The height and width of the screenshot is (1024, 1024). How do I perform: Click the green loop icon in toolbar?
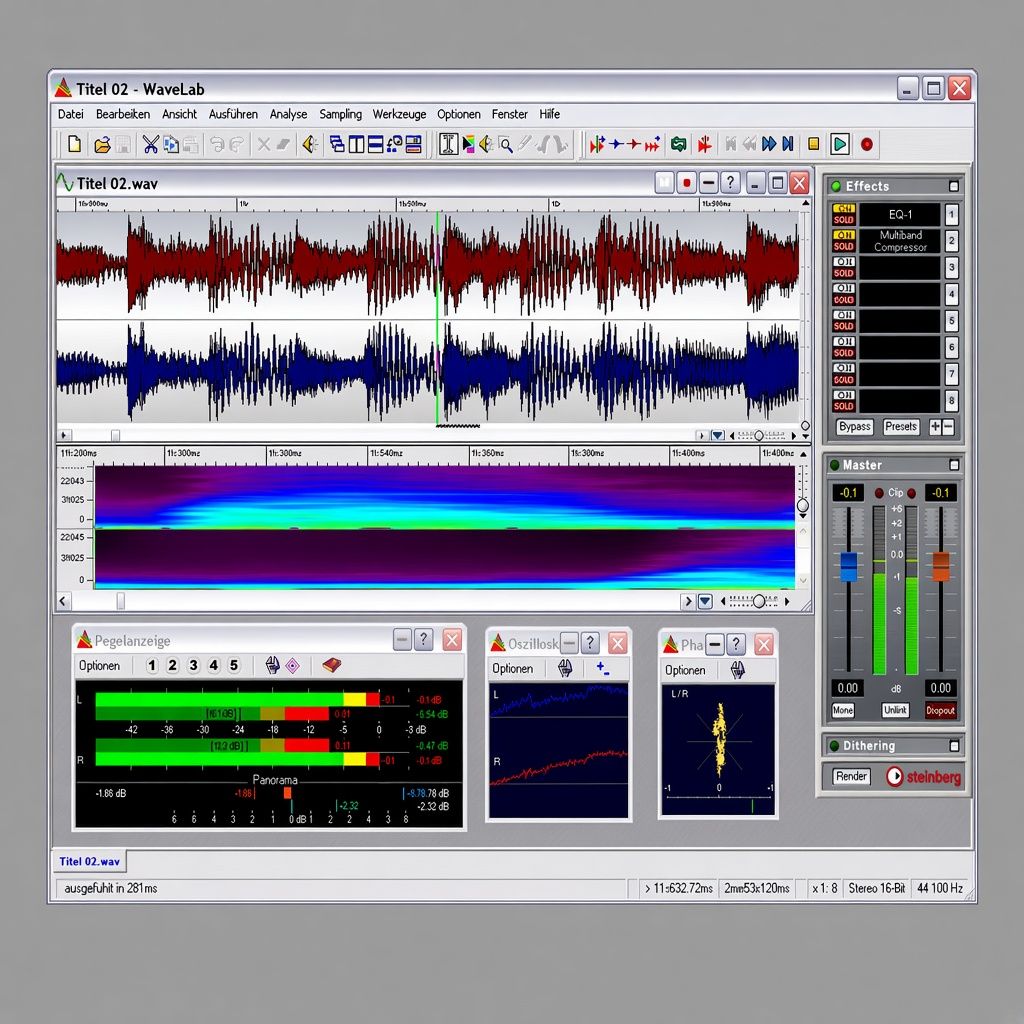[679, 144]
